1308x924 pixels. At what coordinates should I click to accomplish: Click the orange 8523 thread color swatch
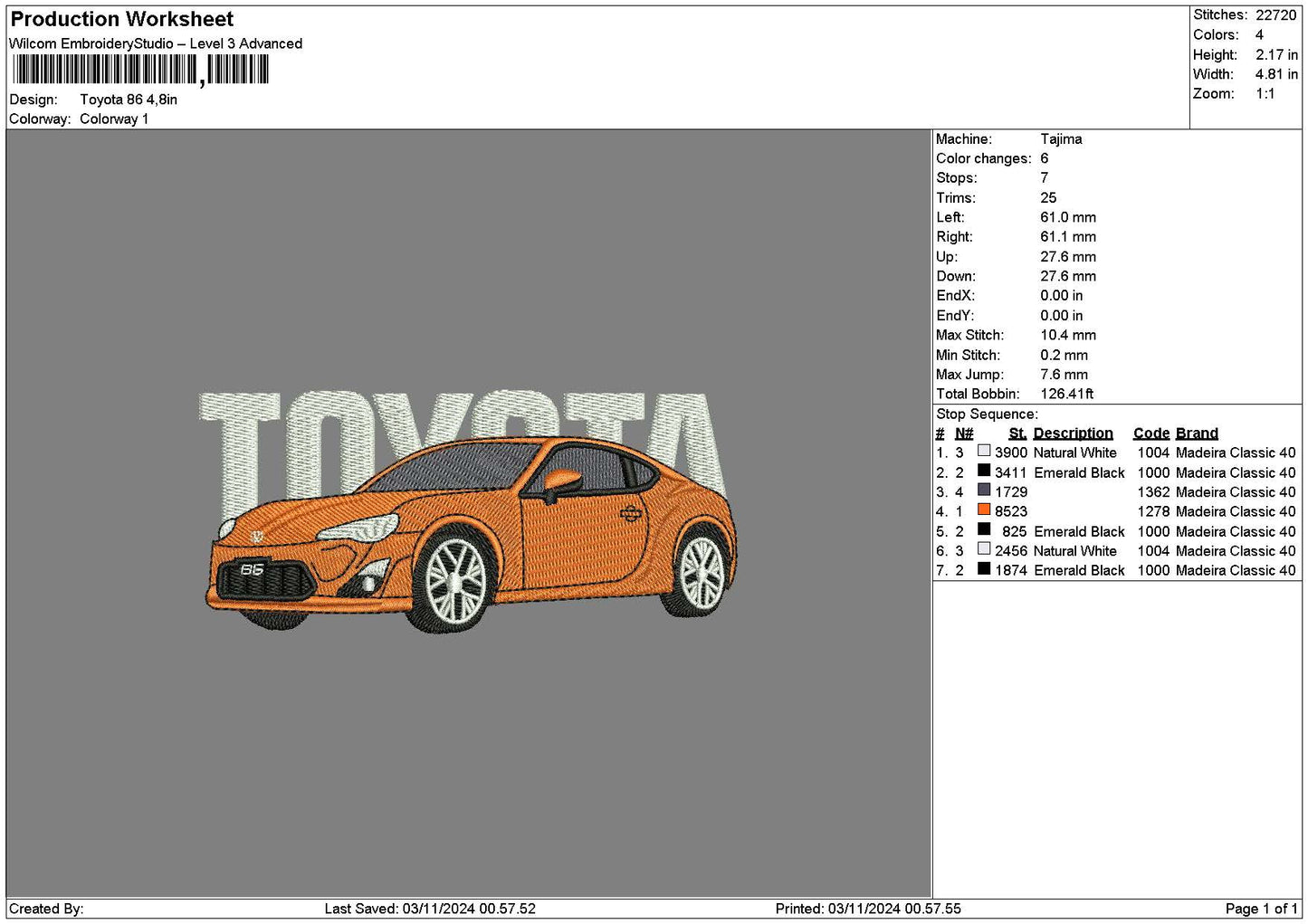[x=984, y=510]
